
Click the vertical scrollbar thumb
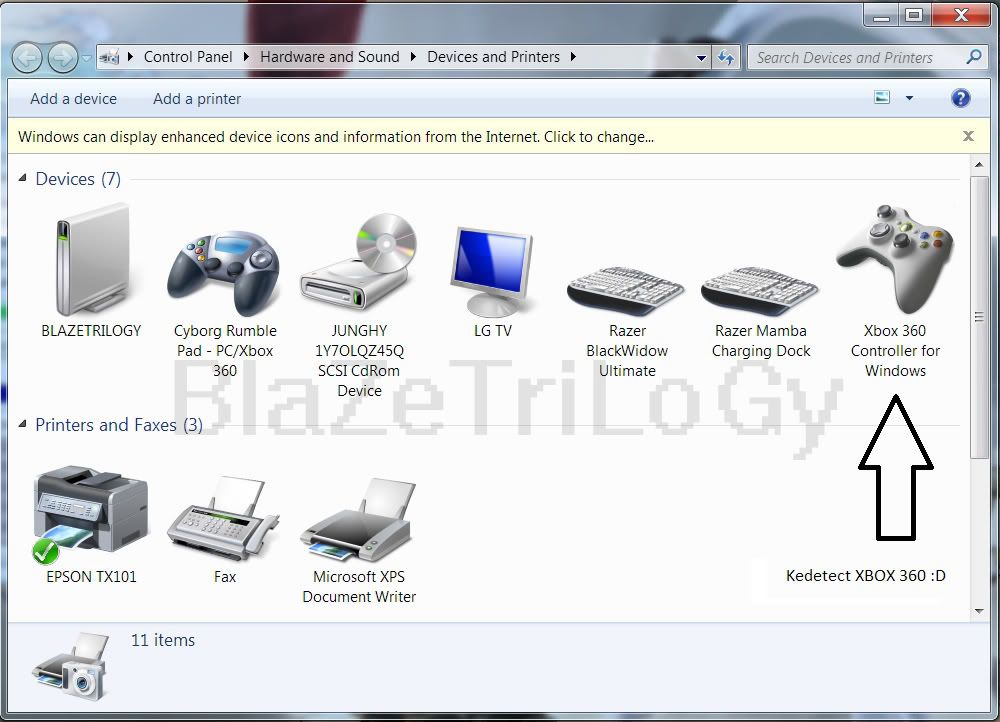click(x=979, y=317)
